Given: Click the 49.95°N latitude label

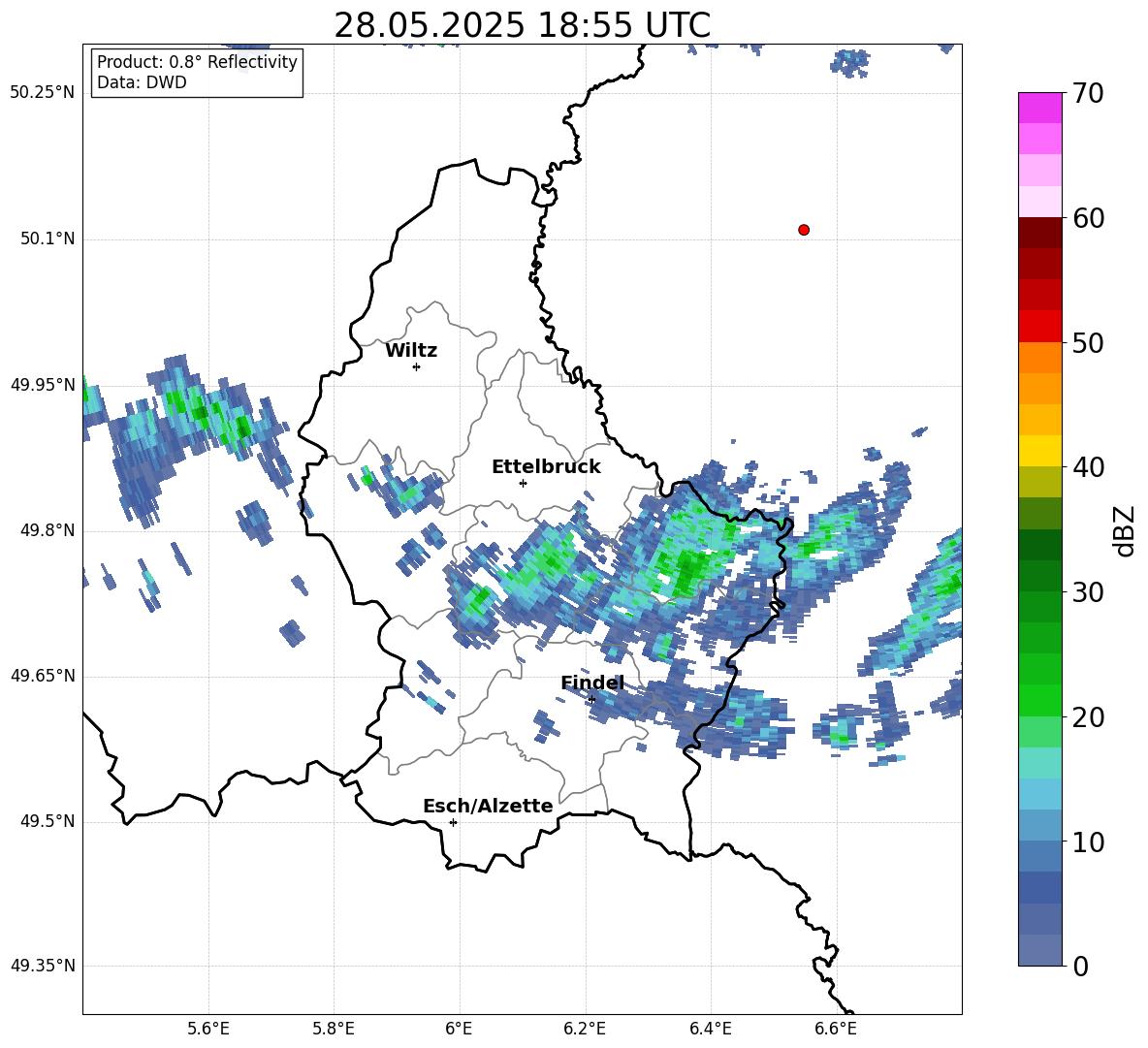Looking at the screenshot, I should click(x=43, y=385).
